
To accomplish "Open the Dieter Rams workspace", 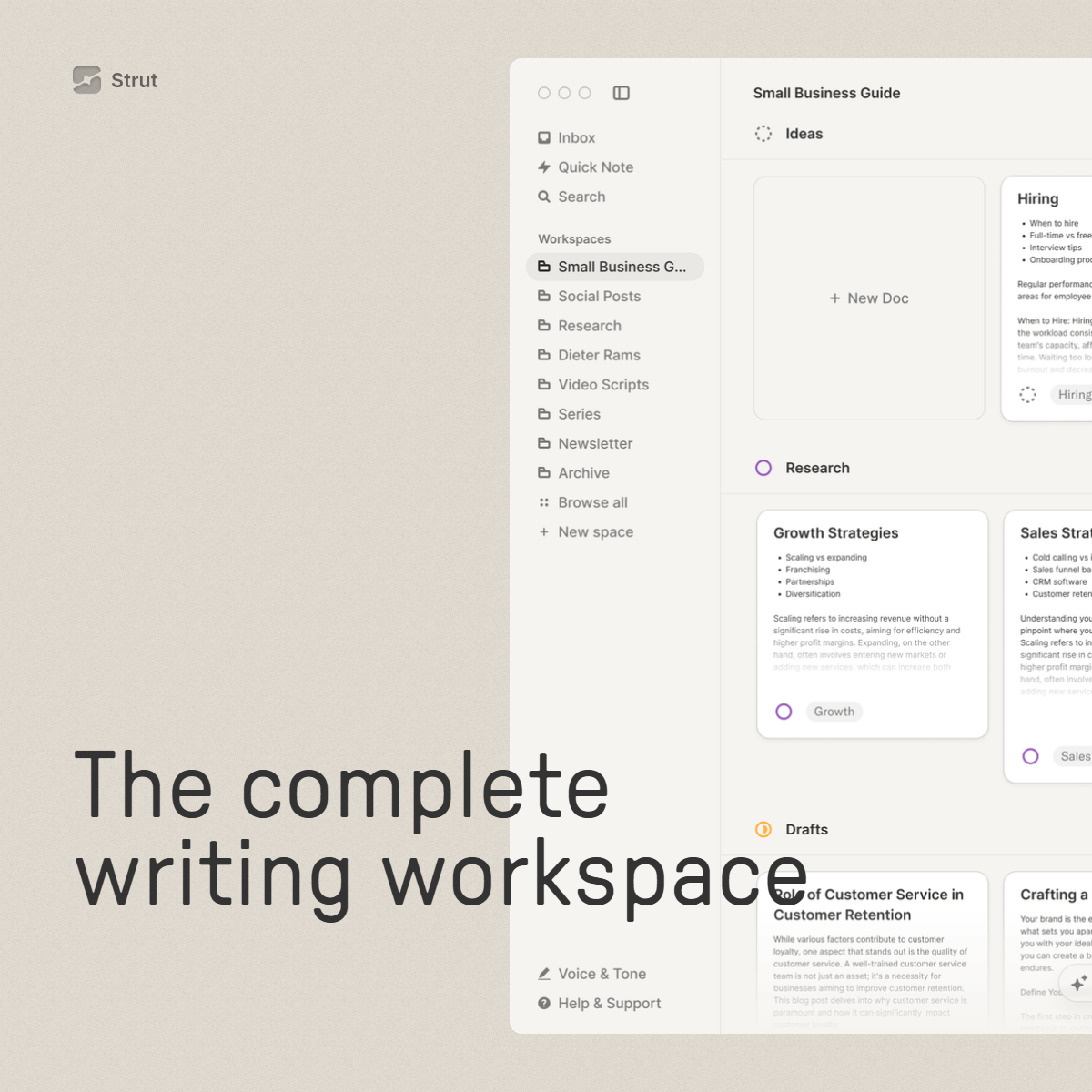I will click(x=589, y=355).
